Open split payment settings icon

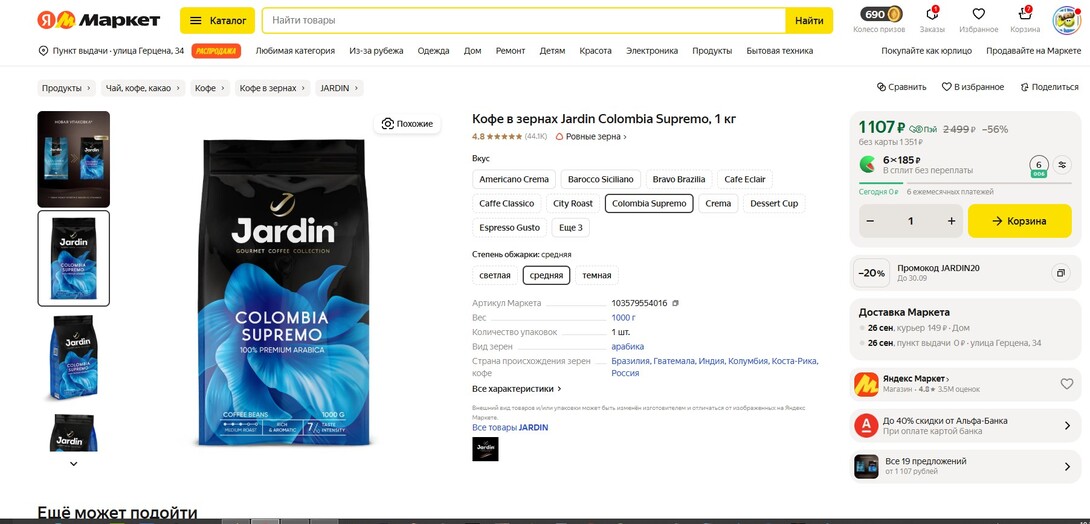[1061, 165]
